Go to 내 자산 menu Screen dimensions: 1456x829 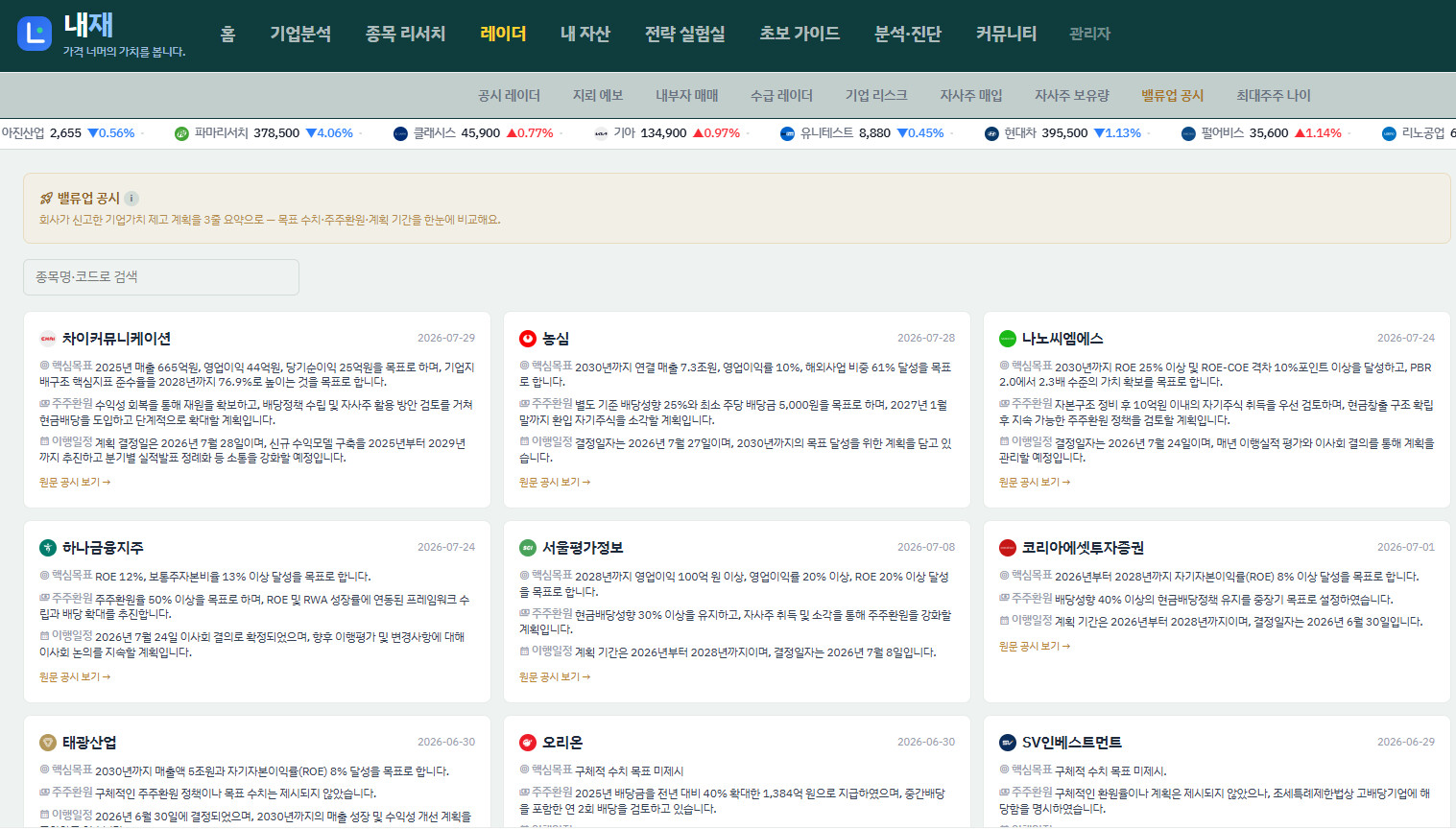point(585,35)
